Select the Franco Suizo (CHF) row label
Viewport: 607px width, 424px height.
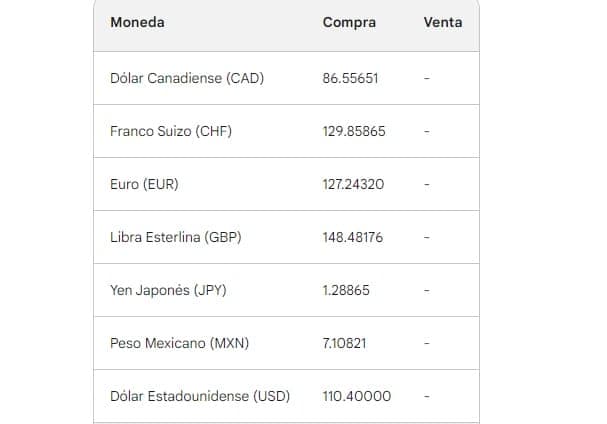coord(171,131)
